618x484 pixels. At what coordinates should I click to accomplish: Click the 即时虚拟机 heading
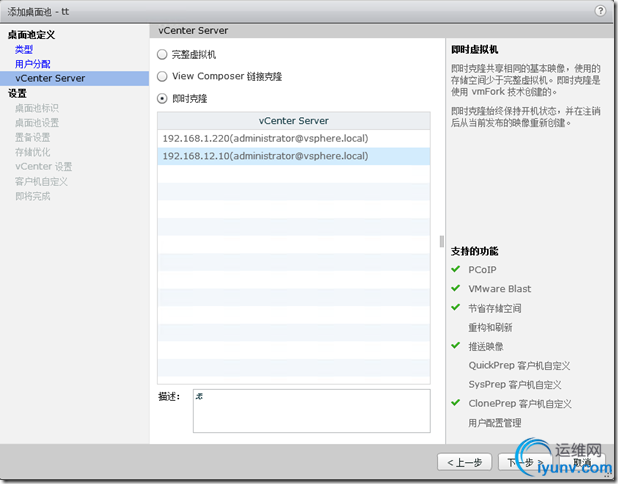coord(475,50)
